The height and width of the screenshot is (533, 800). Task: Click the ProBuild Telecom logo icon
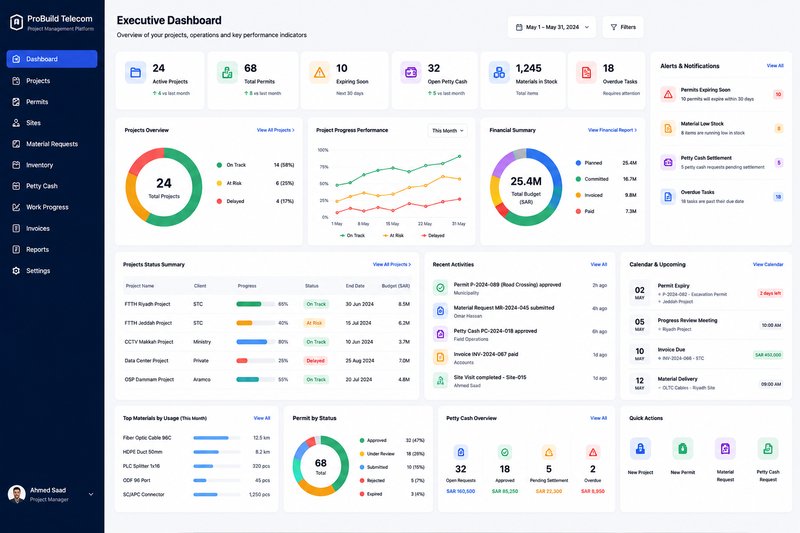tap(16, 22)
